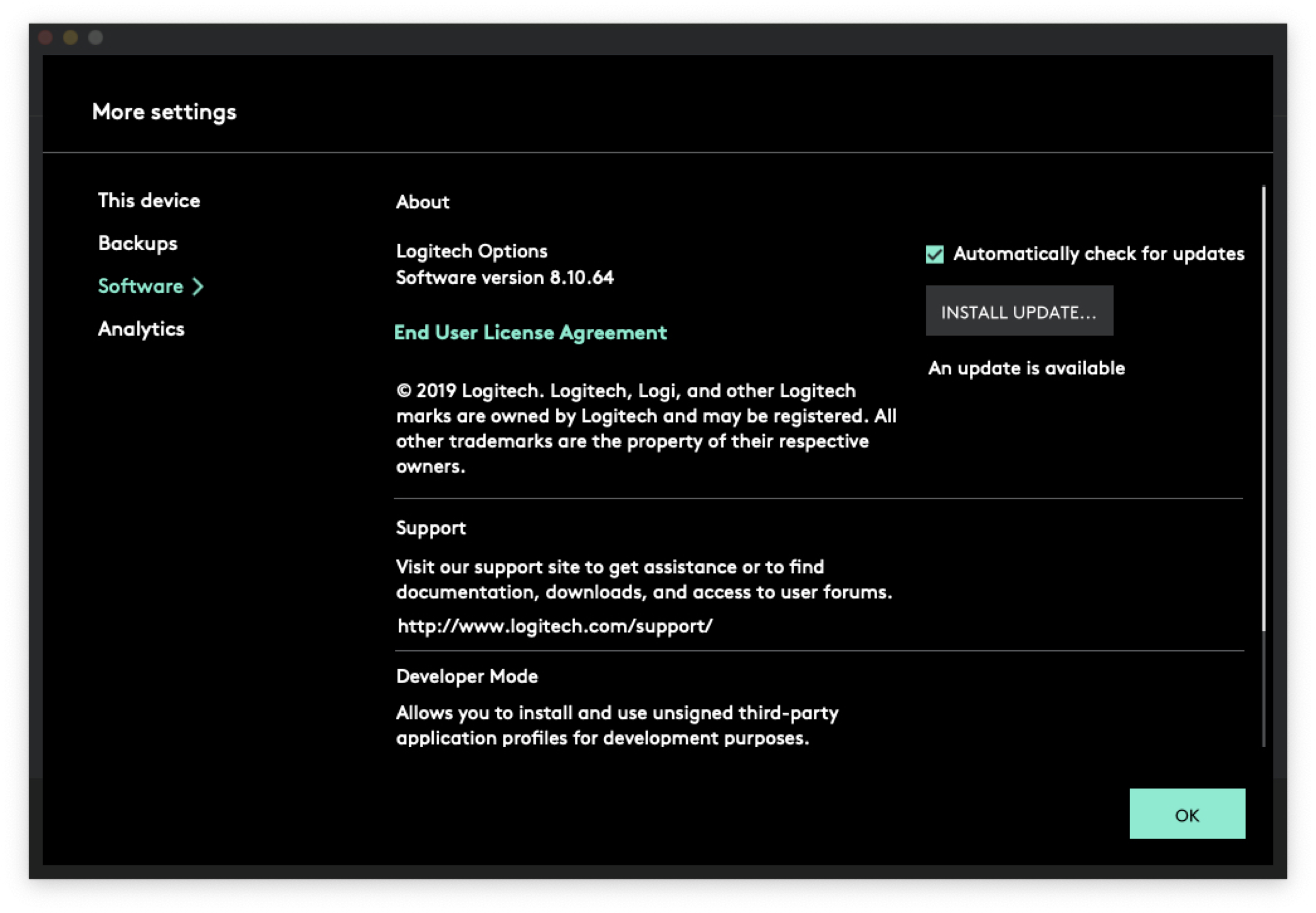Confirm settings with the OK button
This screenshot has height=913, width=1316.
pyautogui.click(x=1187, y=813)
